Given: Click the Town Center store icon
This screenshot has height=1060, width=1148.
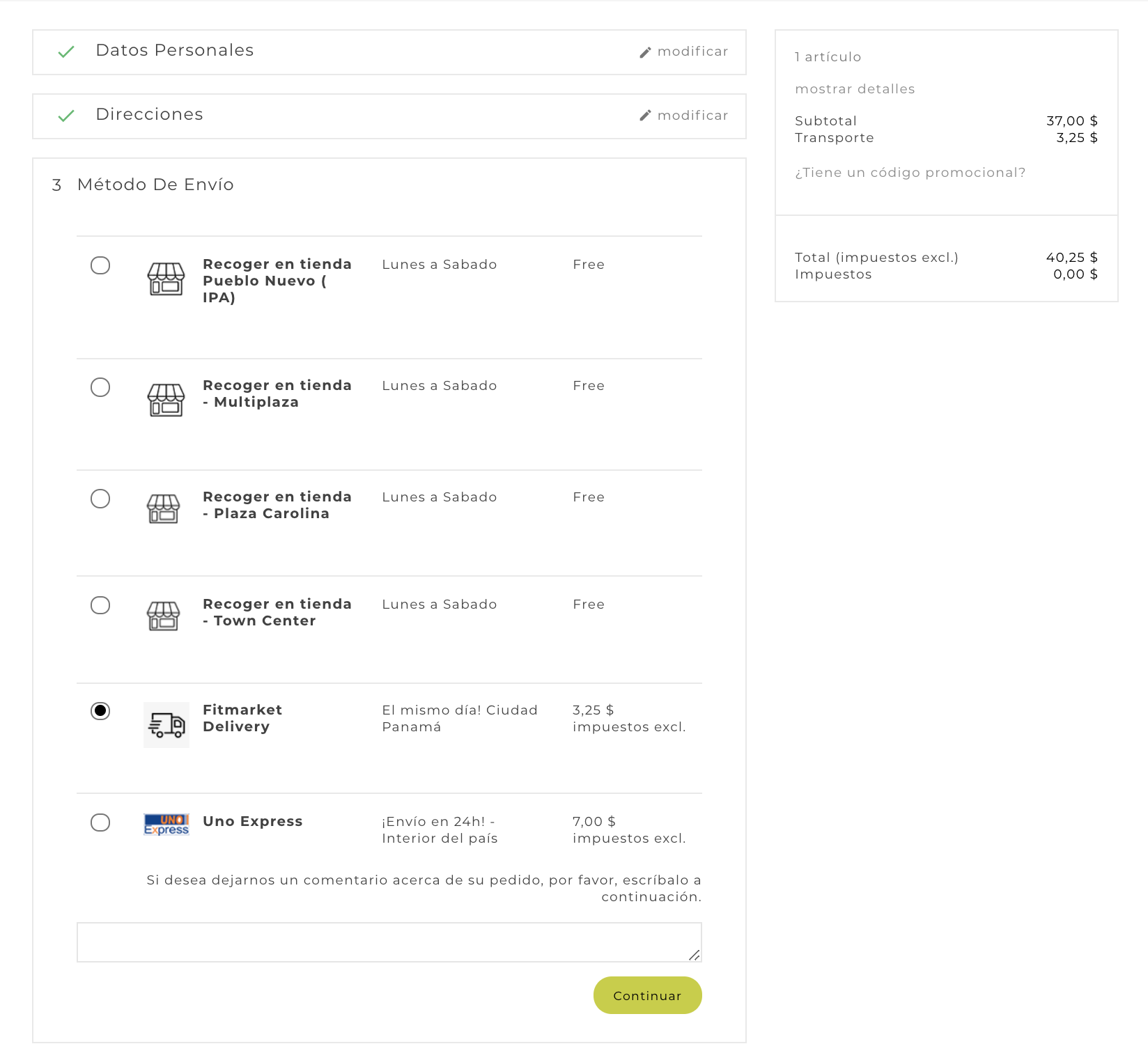Looking at the screenshot, I should click(164, 616).
